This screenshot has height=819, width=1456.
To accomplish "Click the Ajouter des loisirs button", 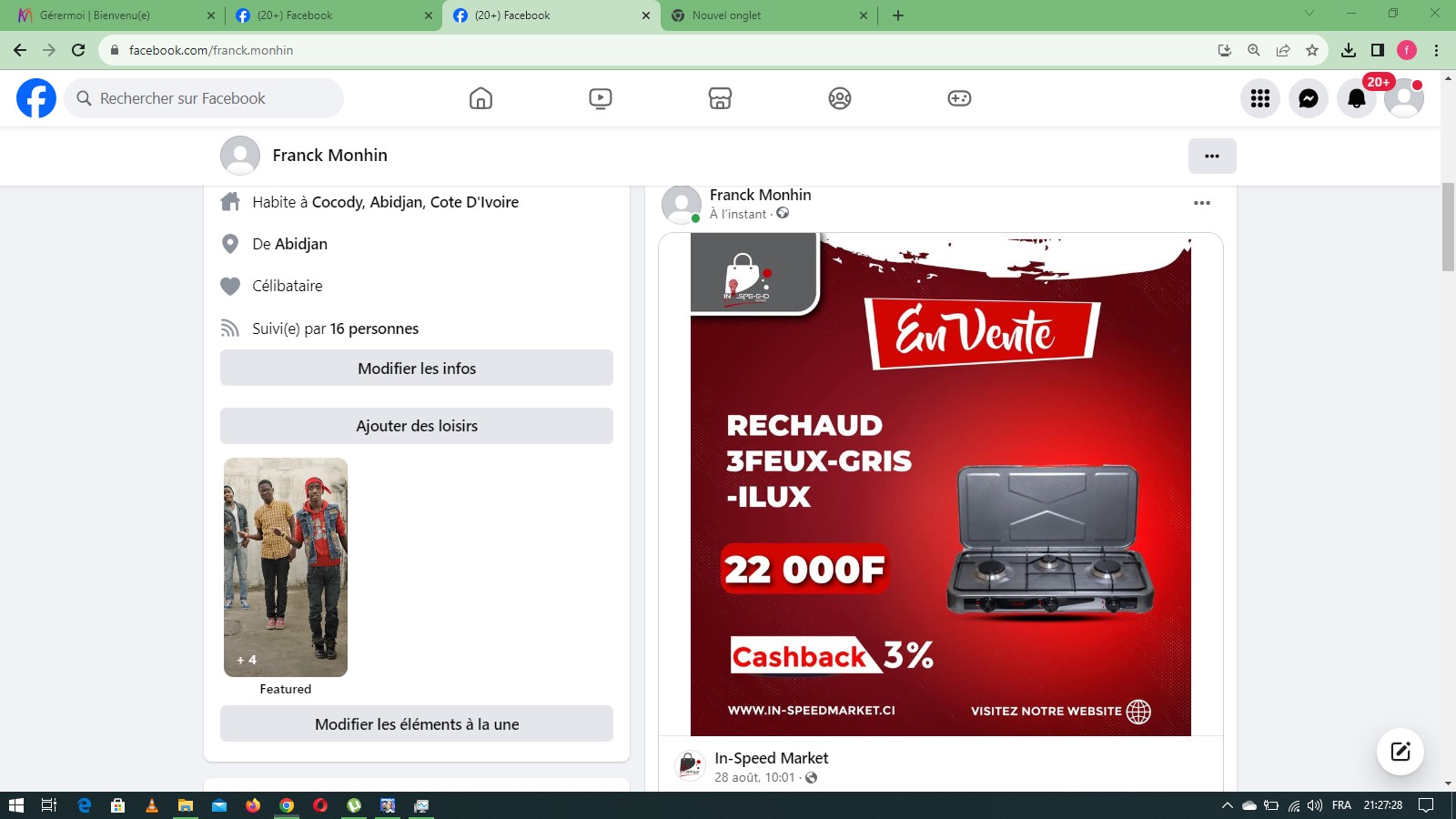I will (x=417, y=426).
